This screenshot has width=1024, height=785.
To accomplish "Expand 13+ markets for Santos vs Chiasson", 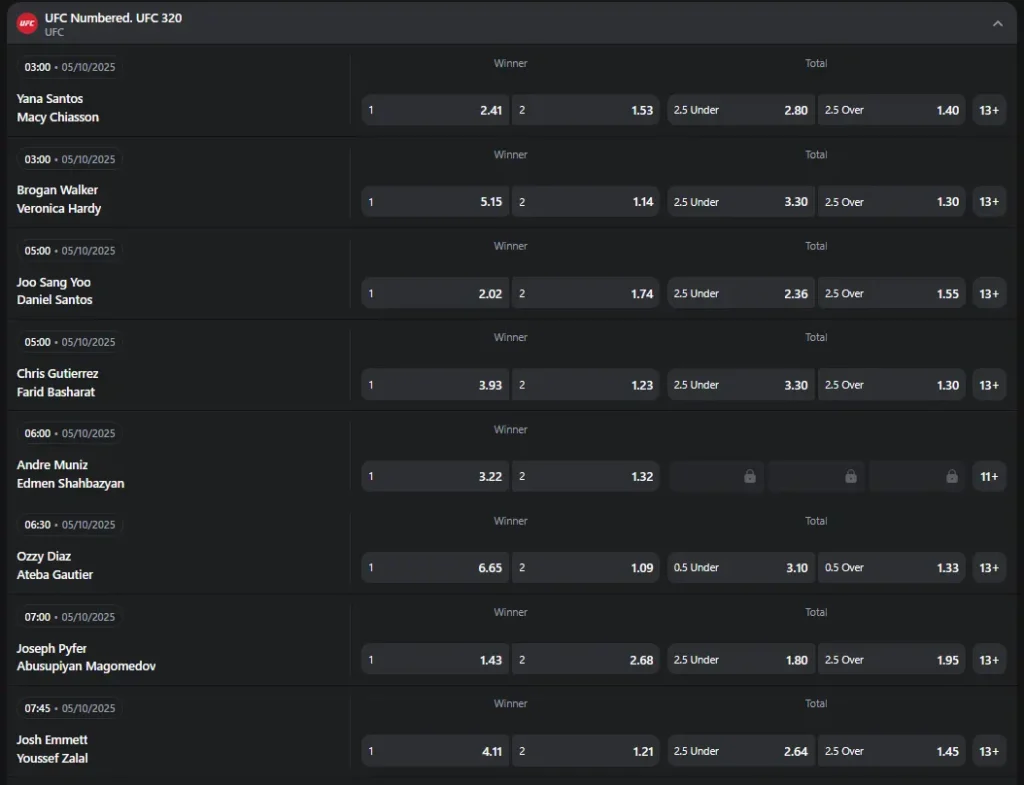I will tap(989, 110).
